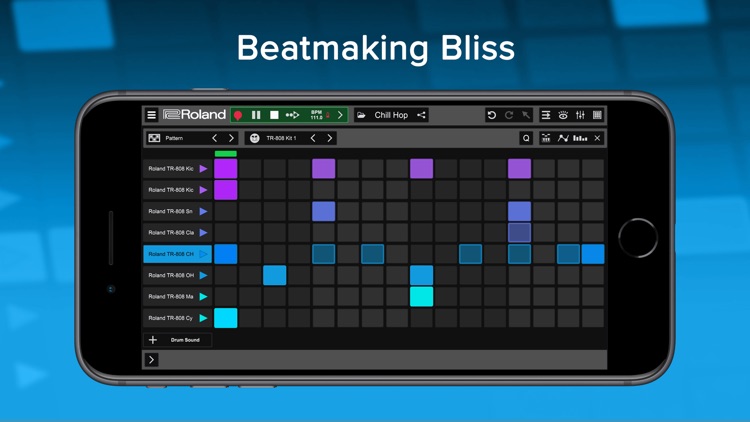750x422 pixels.
Task: Open the velocity bars editor icon
Action: pos(580,138)
